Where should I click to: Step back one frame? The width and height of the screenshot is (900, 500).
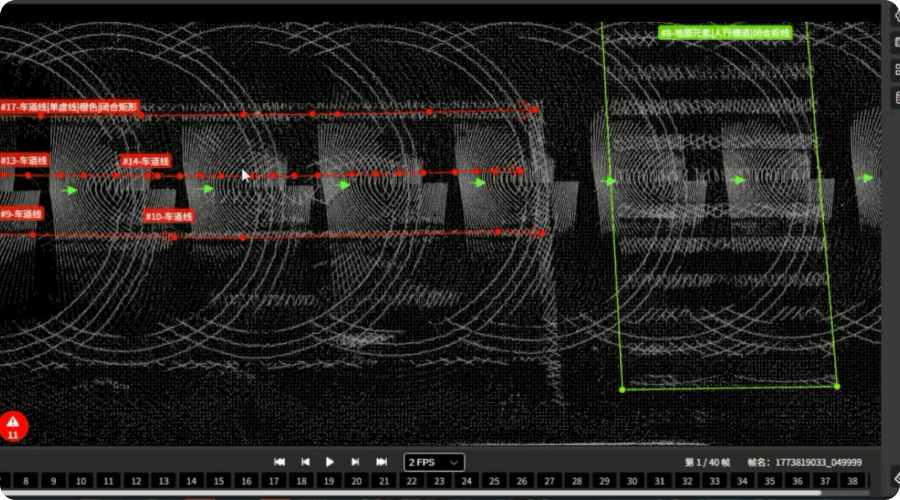[x=305, y=462]
